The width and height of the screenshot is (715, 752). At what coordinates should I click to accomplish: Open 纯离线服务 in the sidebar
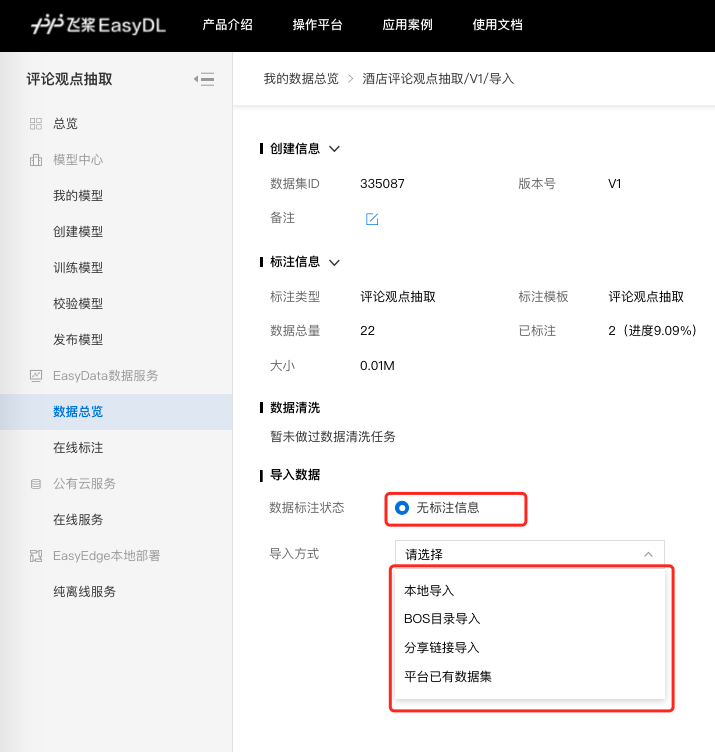(x=84, y=592)
